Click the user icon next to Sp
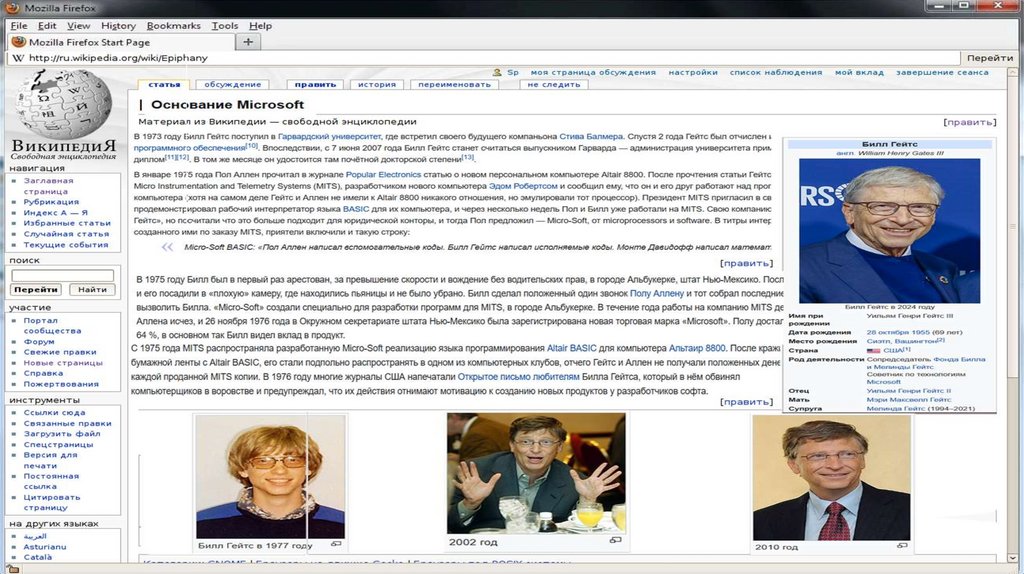This screenshot has width=1024, height=574. (497, 72)
